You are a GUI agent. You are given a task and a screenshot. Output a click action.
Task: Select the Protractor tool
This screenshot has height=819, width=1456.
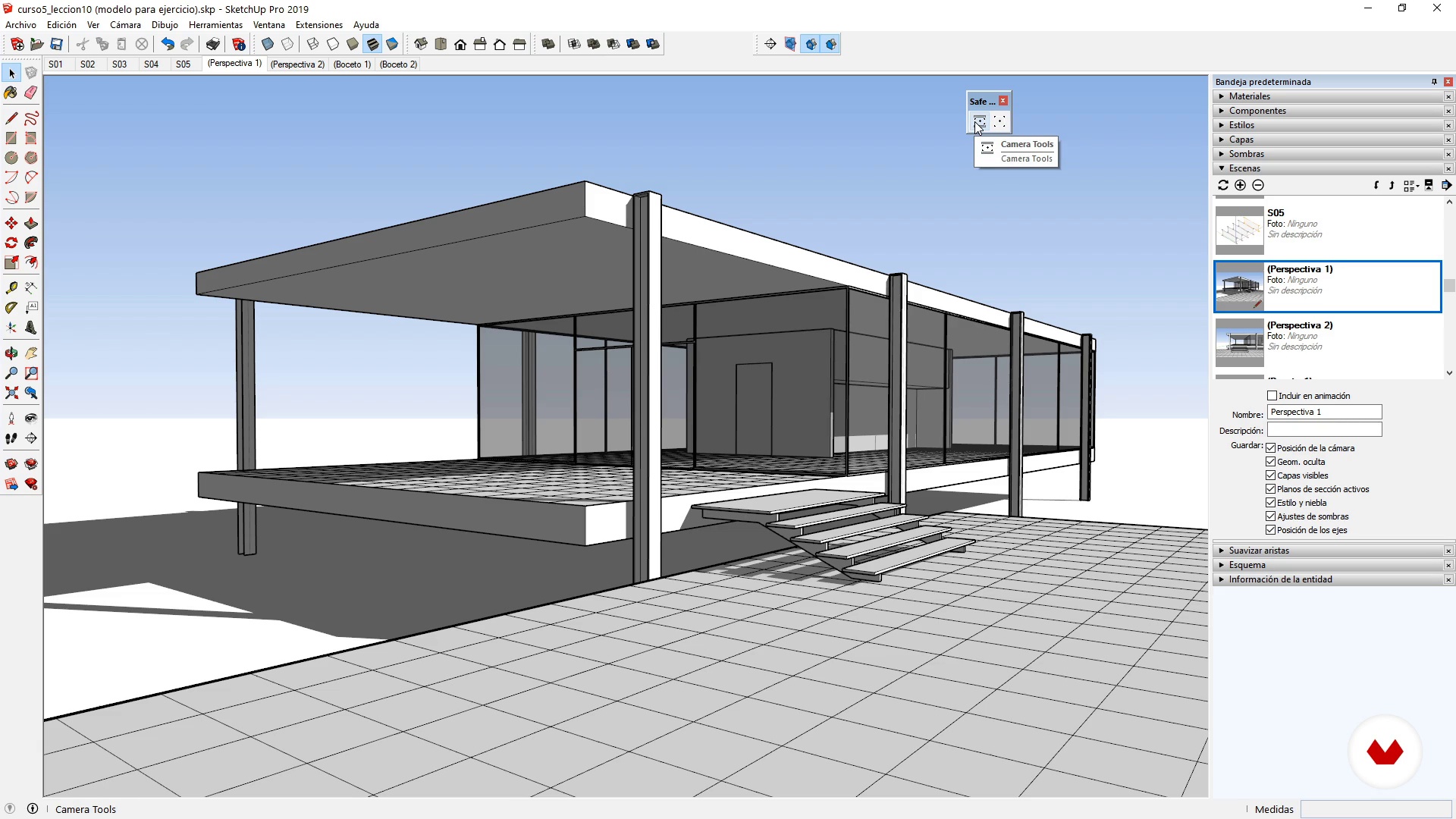click(x=11, y=308)
